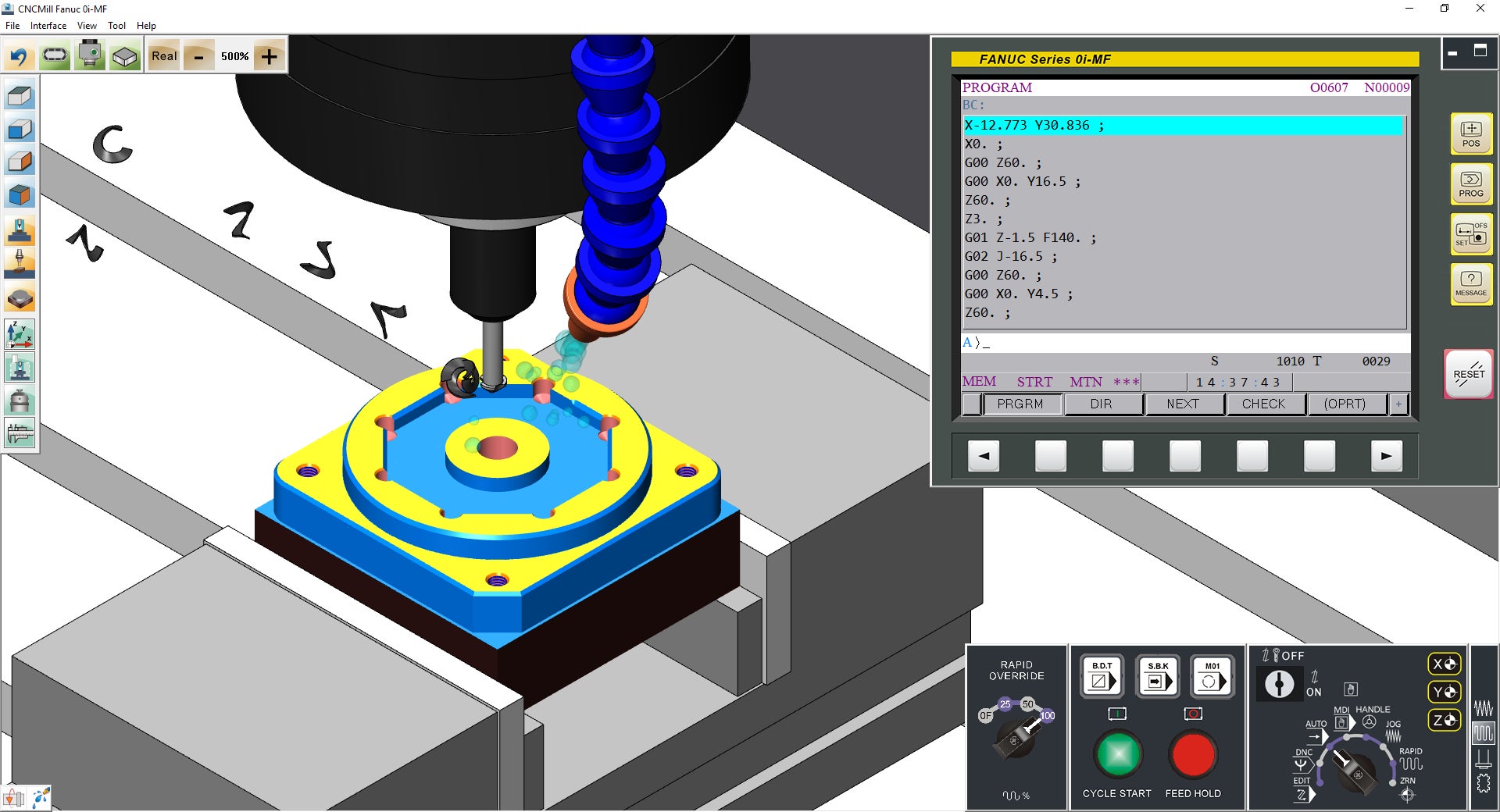This screenshot has width=1500, height=812.
Task: Click the spindle holder icon in right strip
Action: pyautogui.click(x=1483, y=758)
